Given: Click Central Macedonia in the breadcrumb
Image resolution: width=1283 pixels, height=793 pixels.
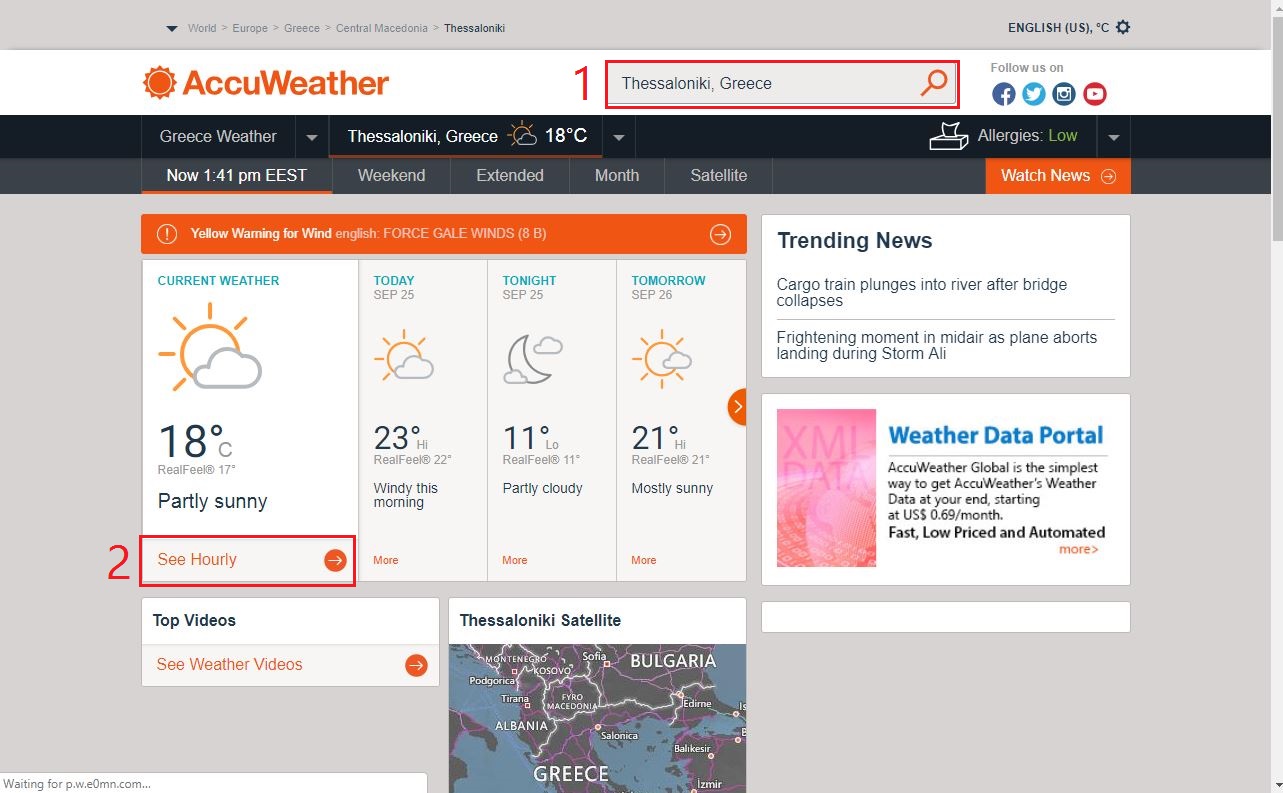Looking at the screenshot, I should pos(382,28).
